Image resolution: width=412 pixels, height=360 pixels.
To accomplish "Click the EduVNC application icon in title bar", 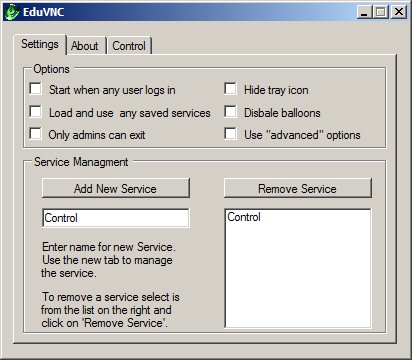I will point(12,12).
